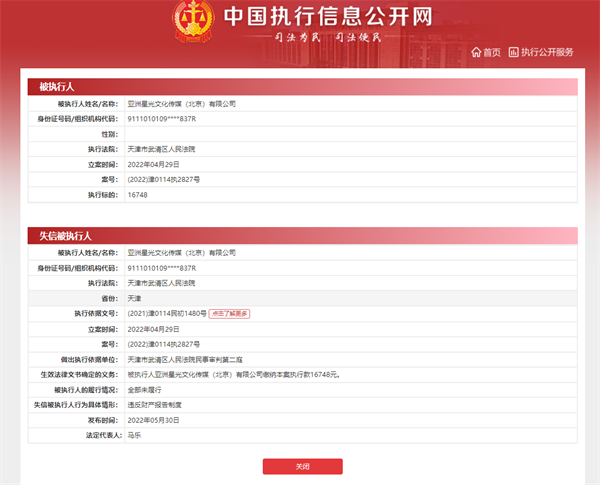Click the red 关闭 button
The height and width of the screenshot is (485, 600).
point(303,467)
